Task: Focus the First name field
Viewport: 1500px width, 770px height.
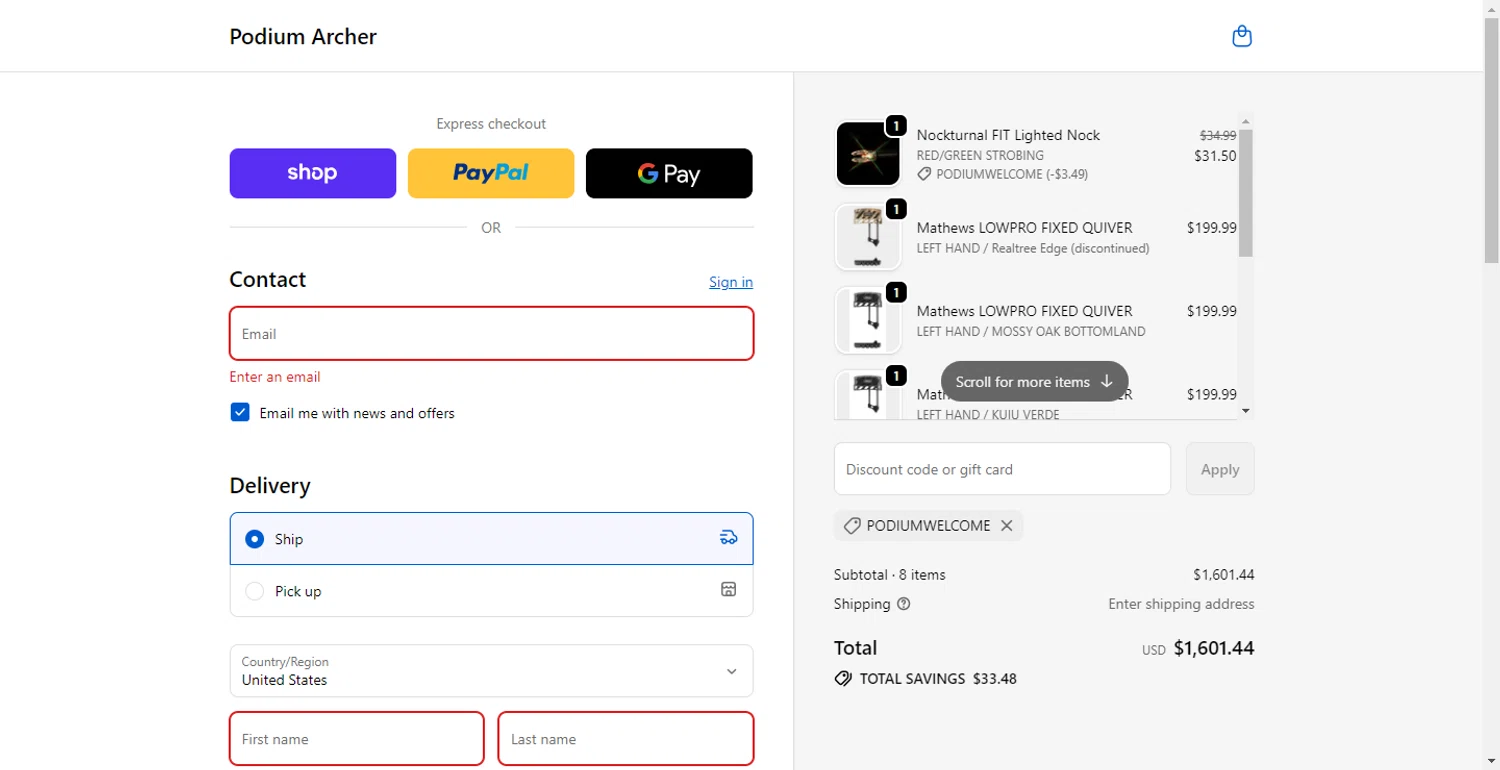Action: point(357,739)
